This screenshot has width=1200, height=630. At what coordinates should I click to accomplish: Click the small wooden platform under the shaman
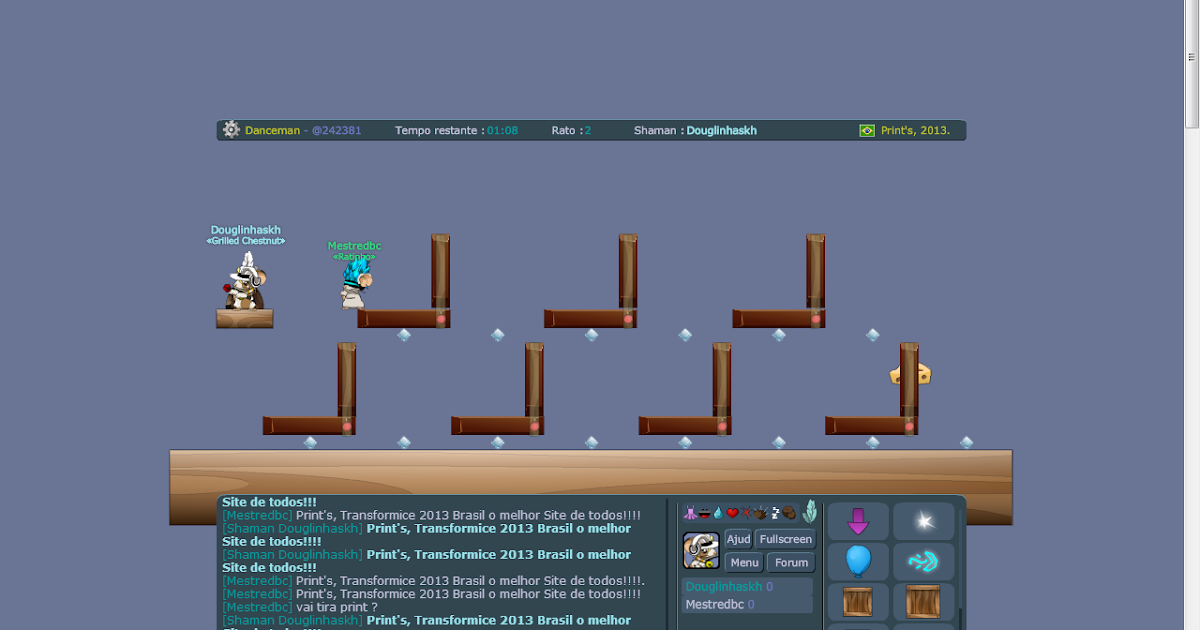click(x=244, y=318)
